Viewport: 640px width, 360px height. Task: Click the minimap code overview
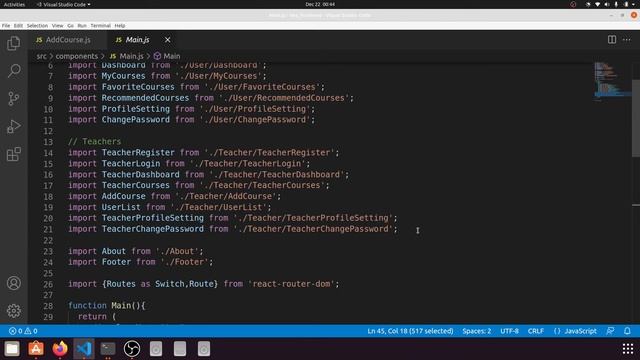(x=612, y=82)
